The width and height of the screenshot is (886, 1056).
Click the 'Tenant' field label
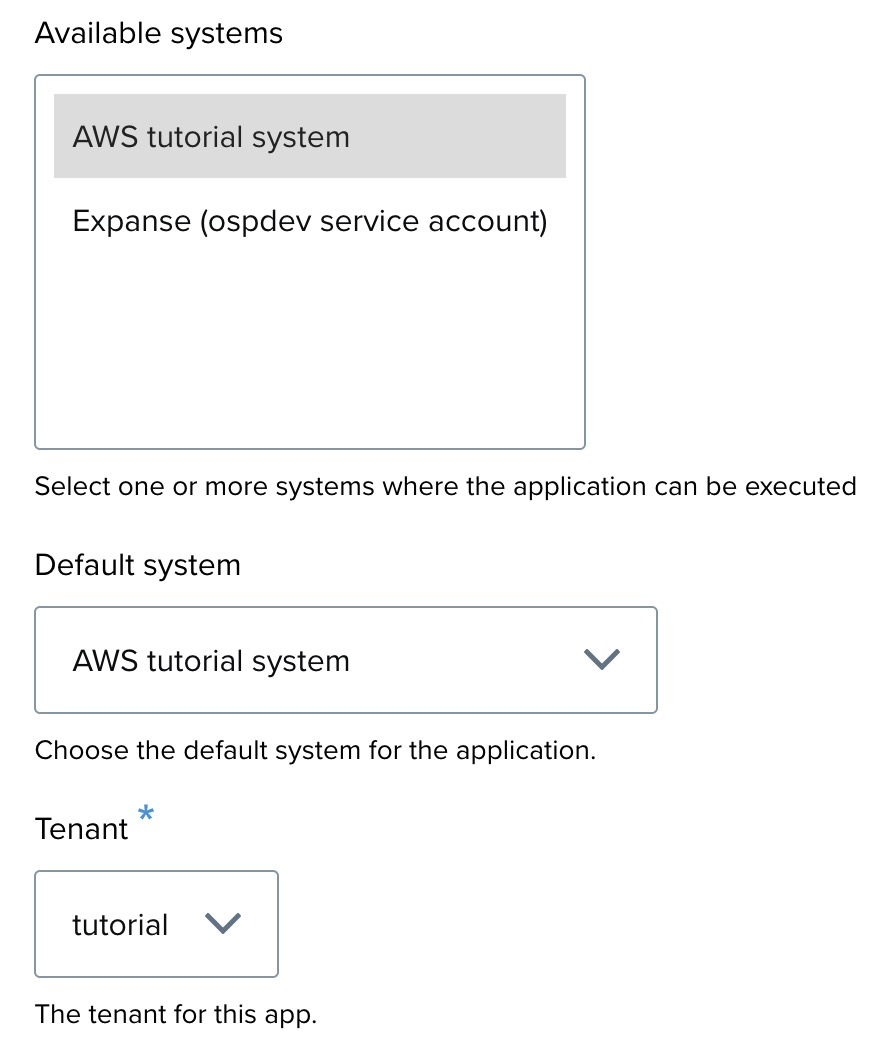coord(81,829)
